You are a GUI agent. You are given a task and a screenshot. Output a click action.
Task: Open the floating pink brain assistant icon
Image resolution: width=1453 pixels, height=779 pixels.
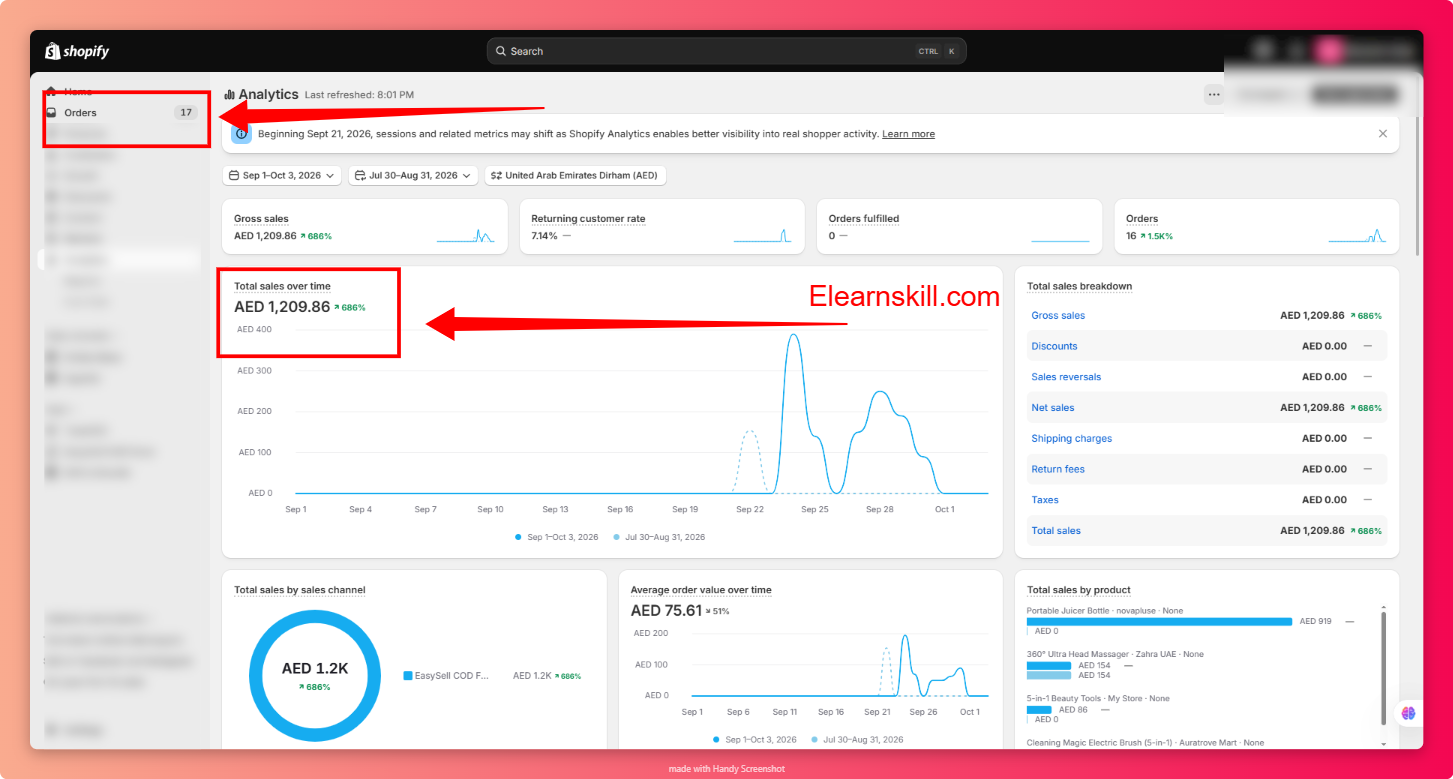pos(1409,713)
